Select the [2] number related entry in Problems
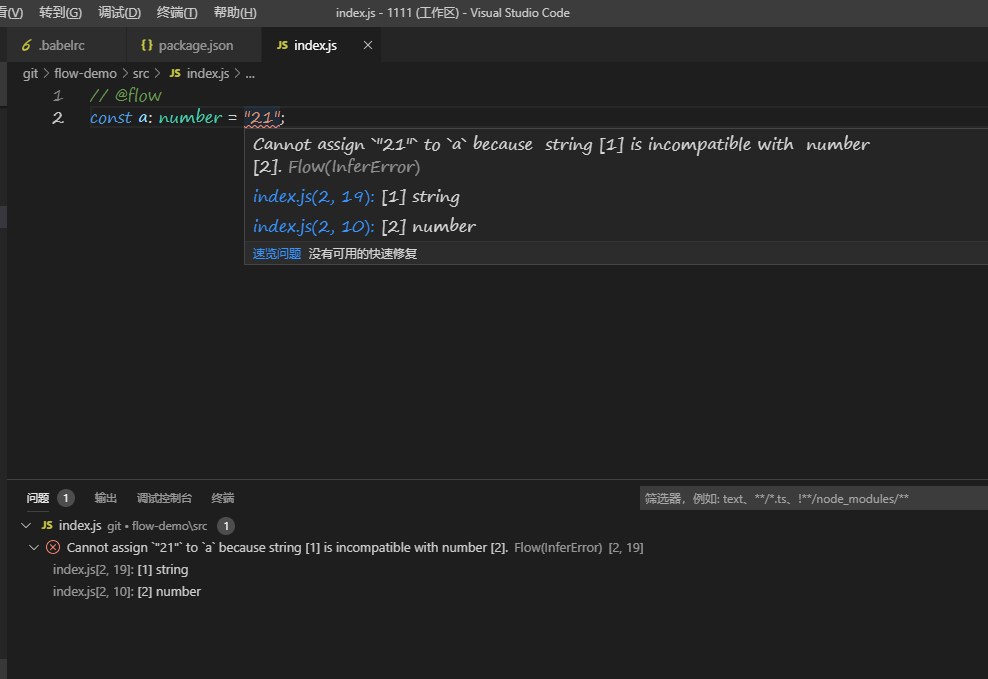 point(126,592)
